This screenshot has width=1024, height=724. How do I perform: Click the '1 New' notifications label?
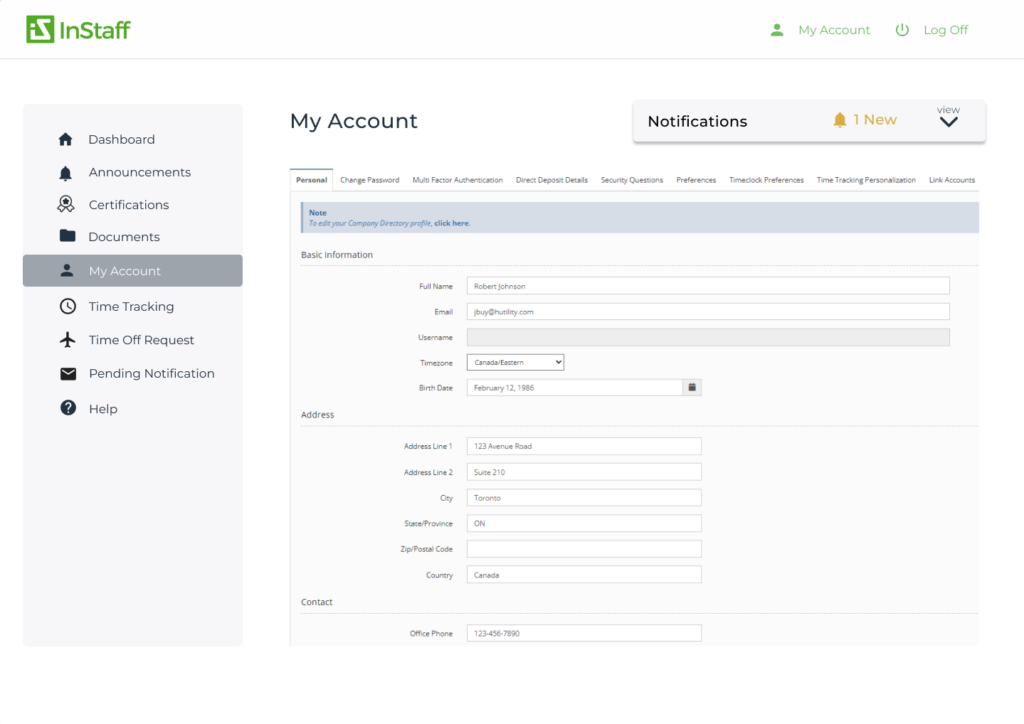[874, 120]
